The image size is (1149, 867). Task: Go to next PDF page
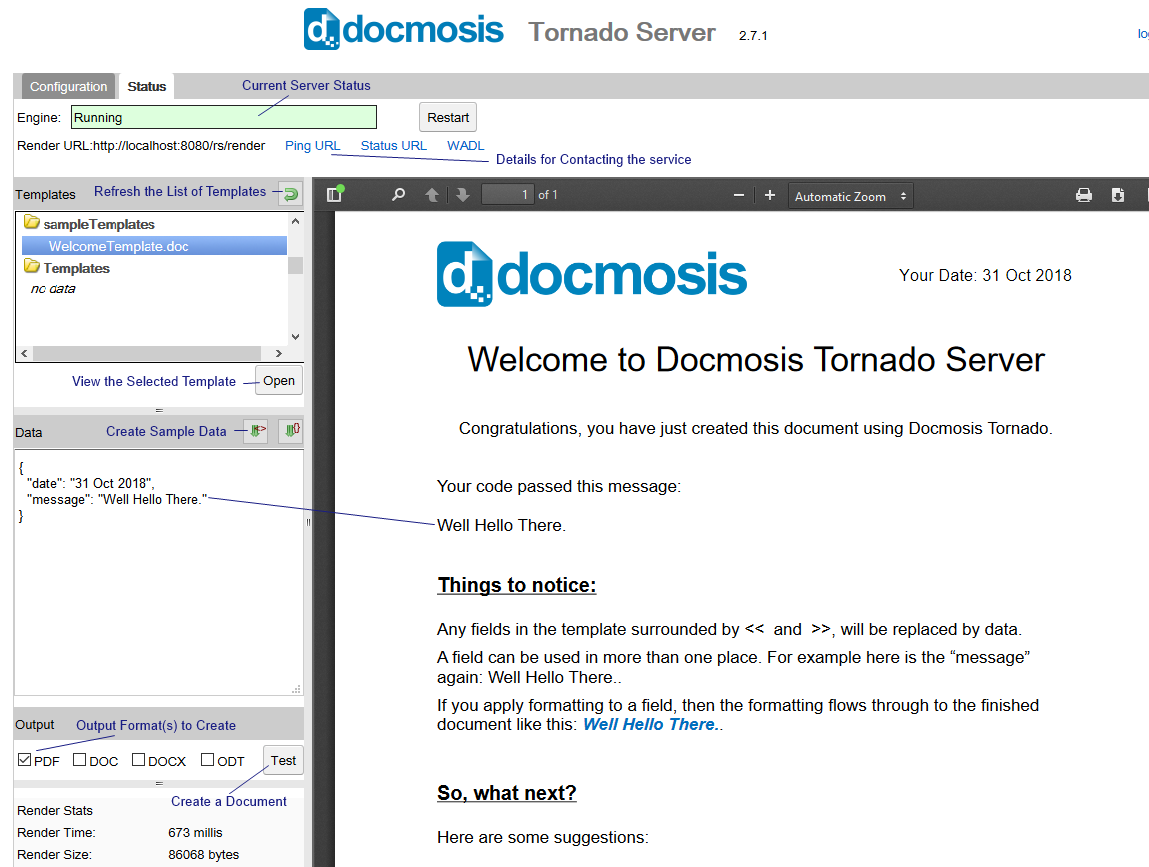pos(462,195)
